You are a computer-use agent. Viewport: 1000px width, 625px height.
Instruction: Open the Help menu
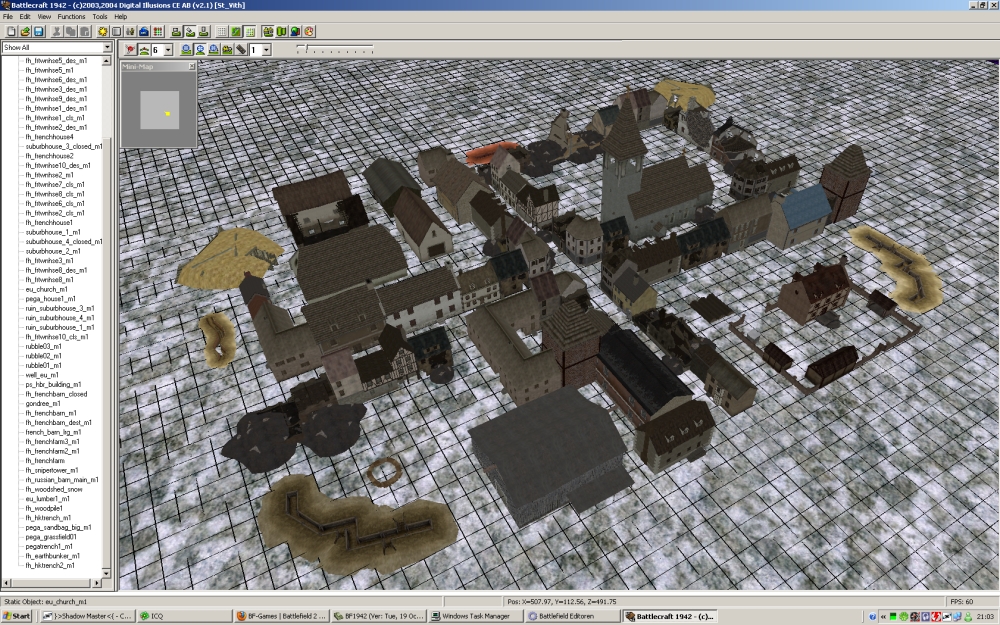(121, 17)
